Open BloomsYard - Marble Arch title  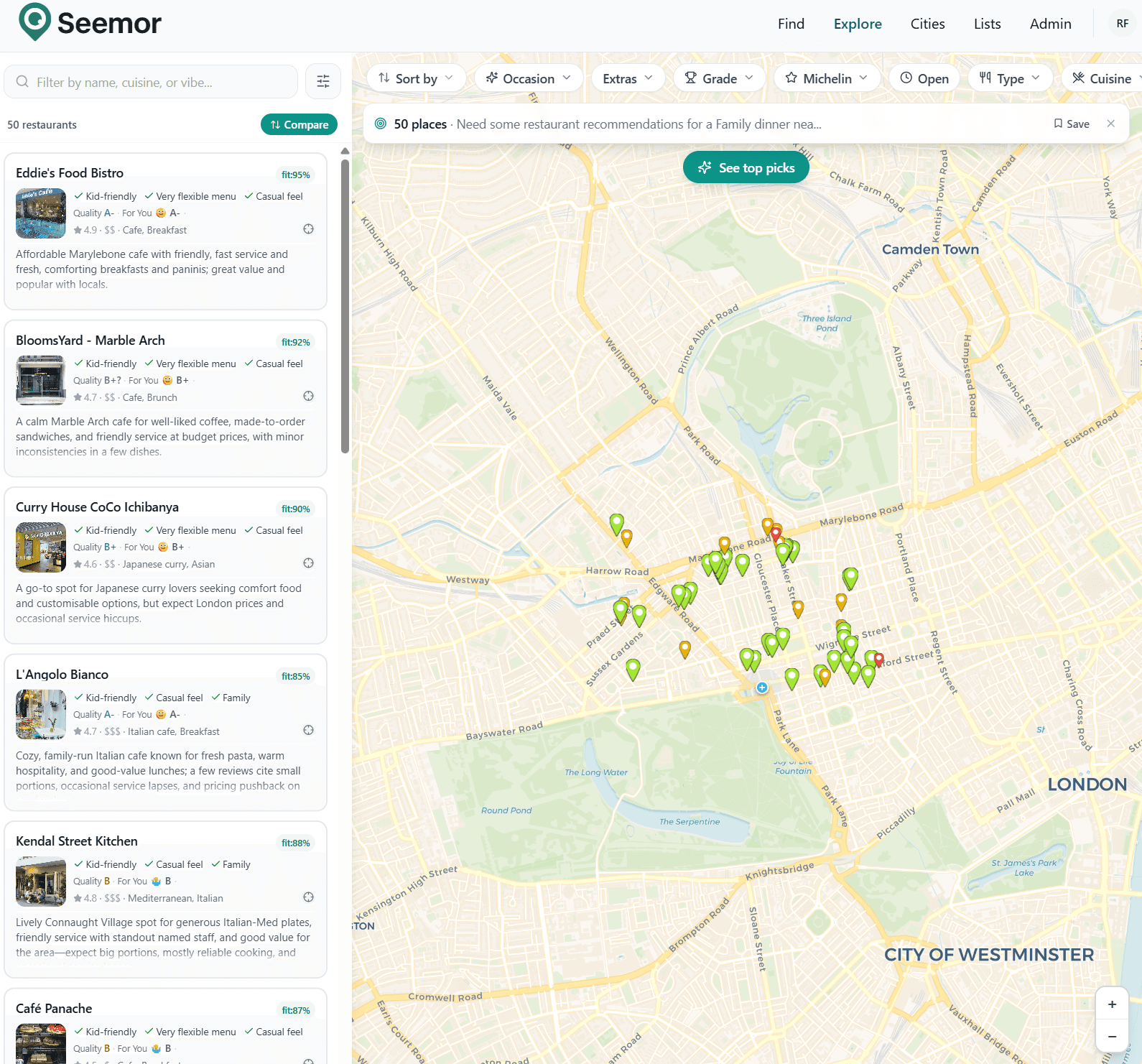point(90,341)
